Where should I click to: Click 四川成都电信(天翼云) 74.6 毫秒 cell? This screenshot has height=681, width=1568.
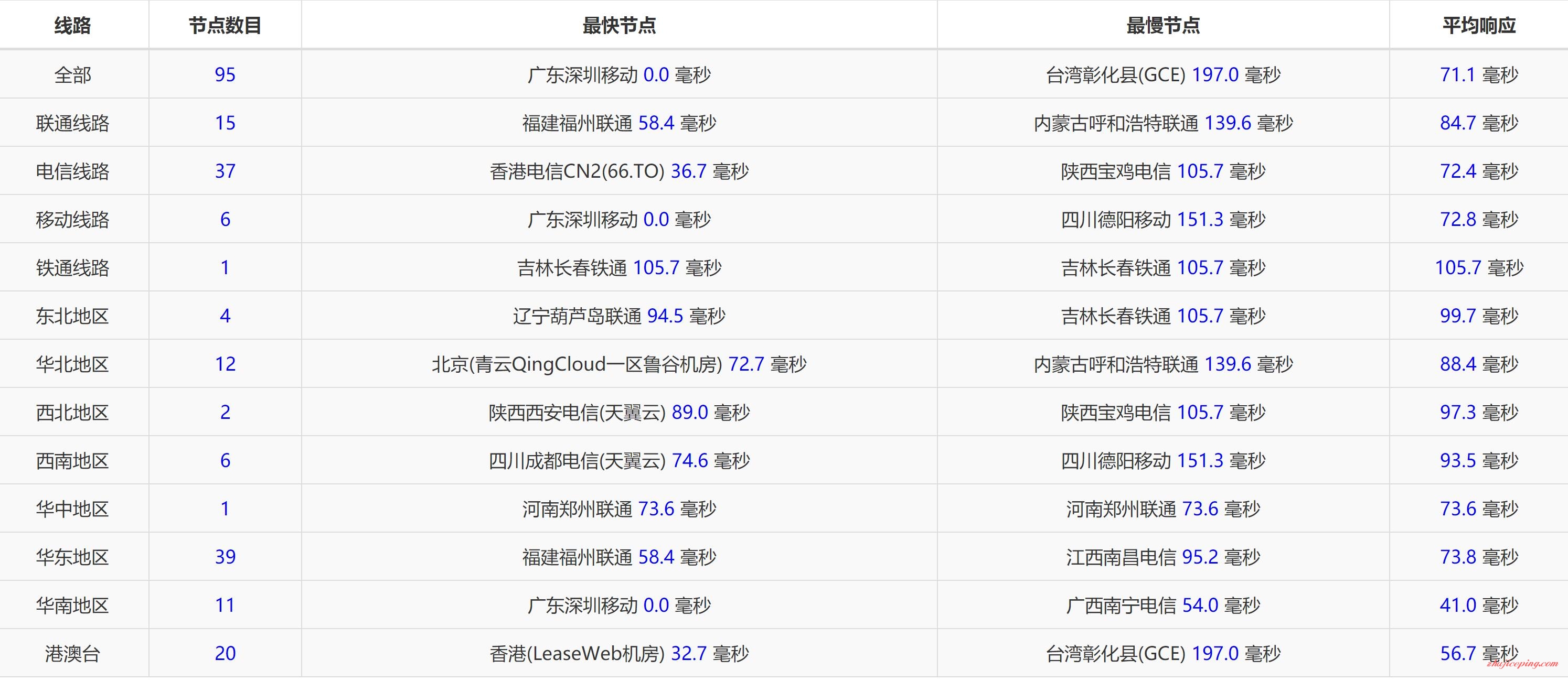coord(619,461)
